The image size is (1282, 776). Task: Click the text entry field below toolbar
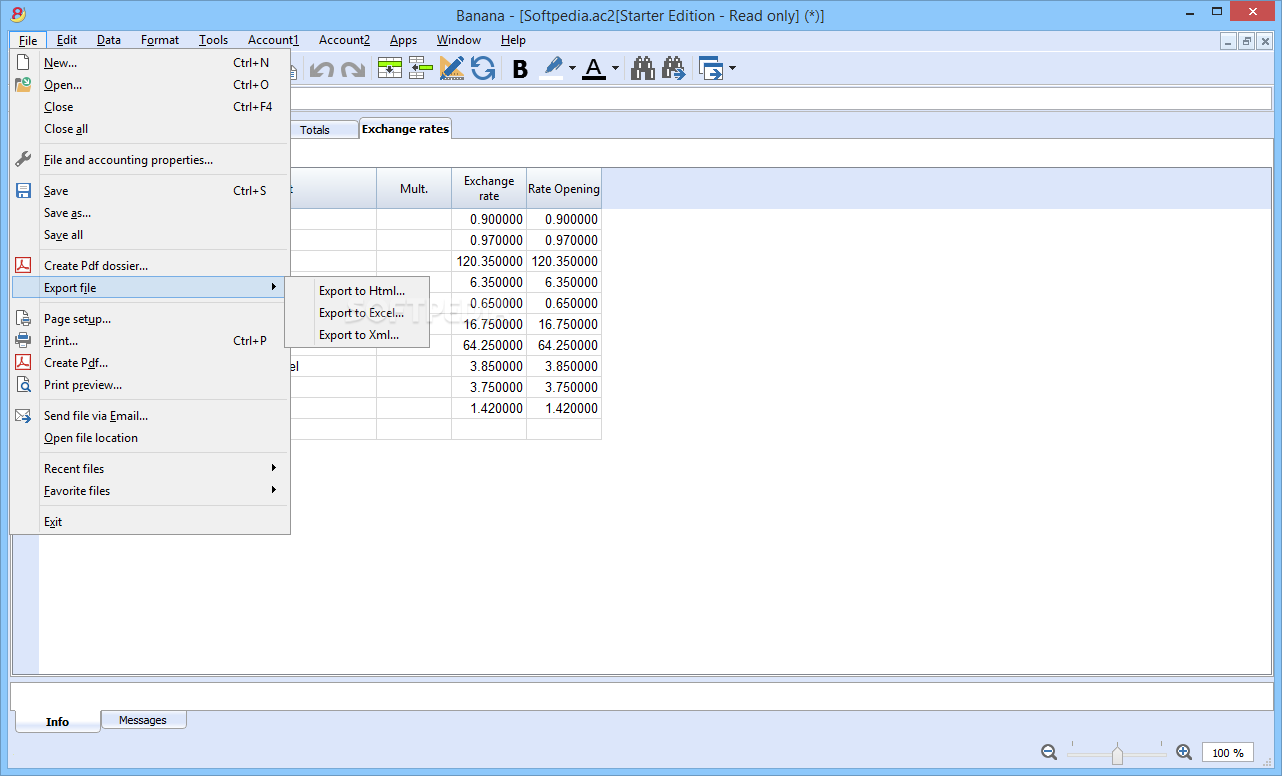click(x=782, y=98)
